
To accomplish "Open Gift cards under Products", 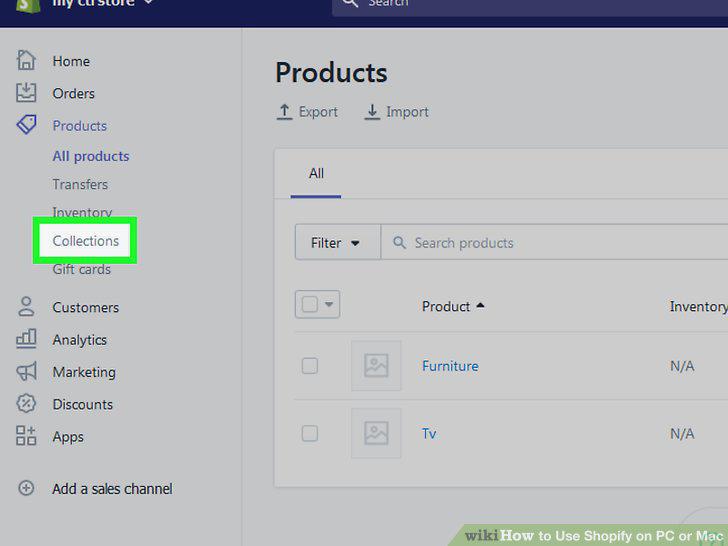I will click(x=81, y=269).
